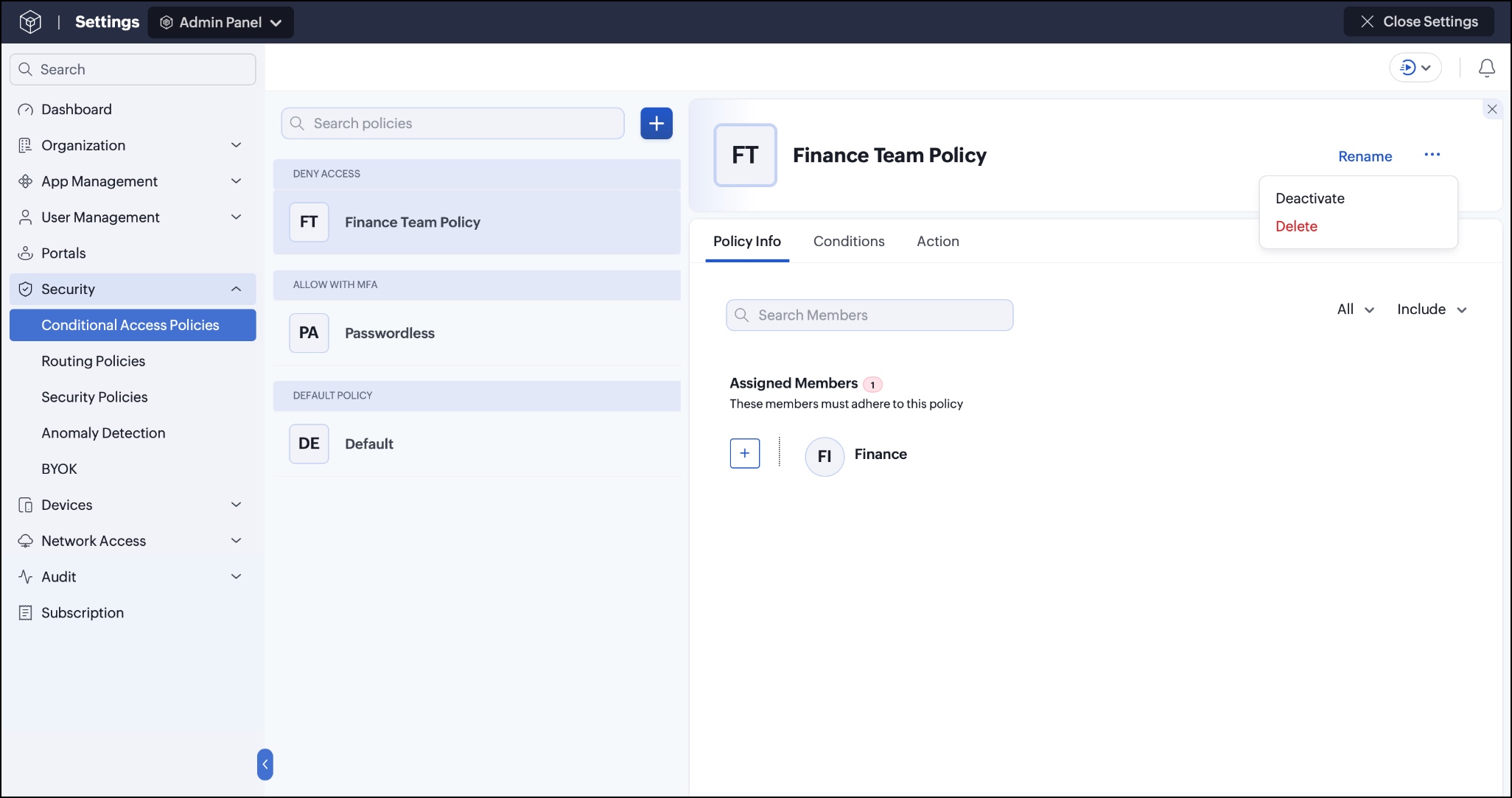Viewport: 1512px width, 798px height.
Task: Click the three-dot more options icon
Action: coord(1432,155)
